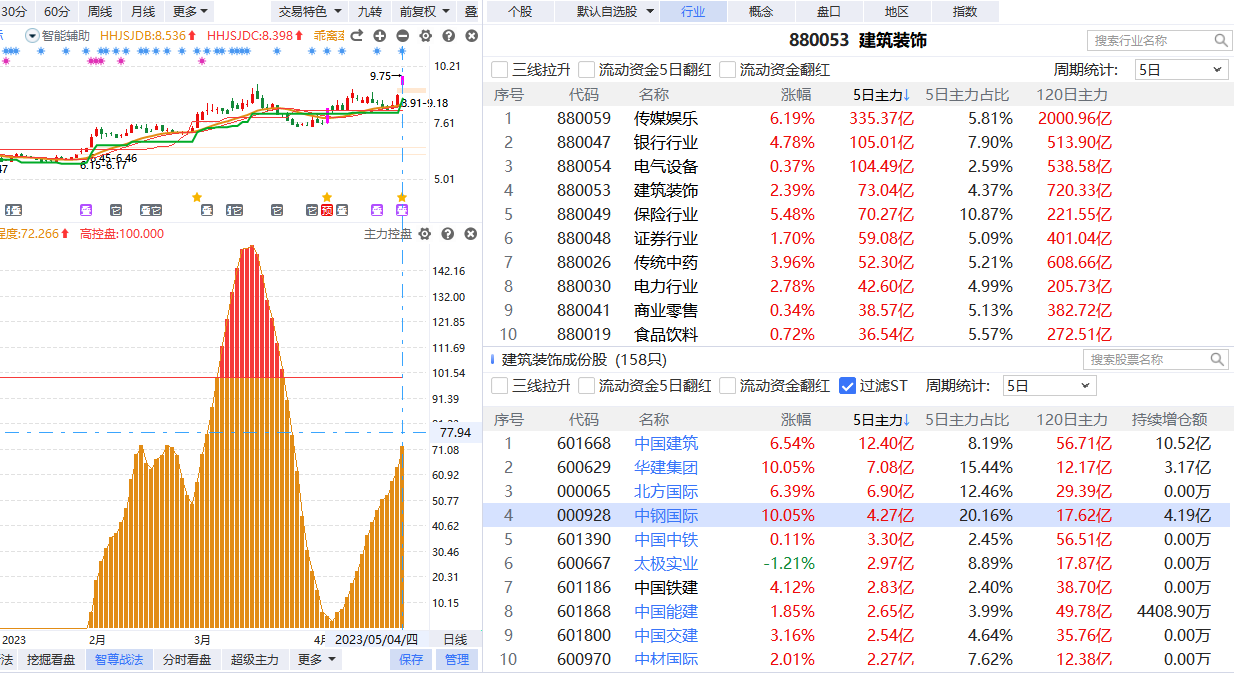Expand the 默认自选股 dropdown arrow
Viewport: 1234px width, 673px height.
coord(650,12)
